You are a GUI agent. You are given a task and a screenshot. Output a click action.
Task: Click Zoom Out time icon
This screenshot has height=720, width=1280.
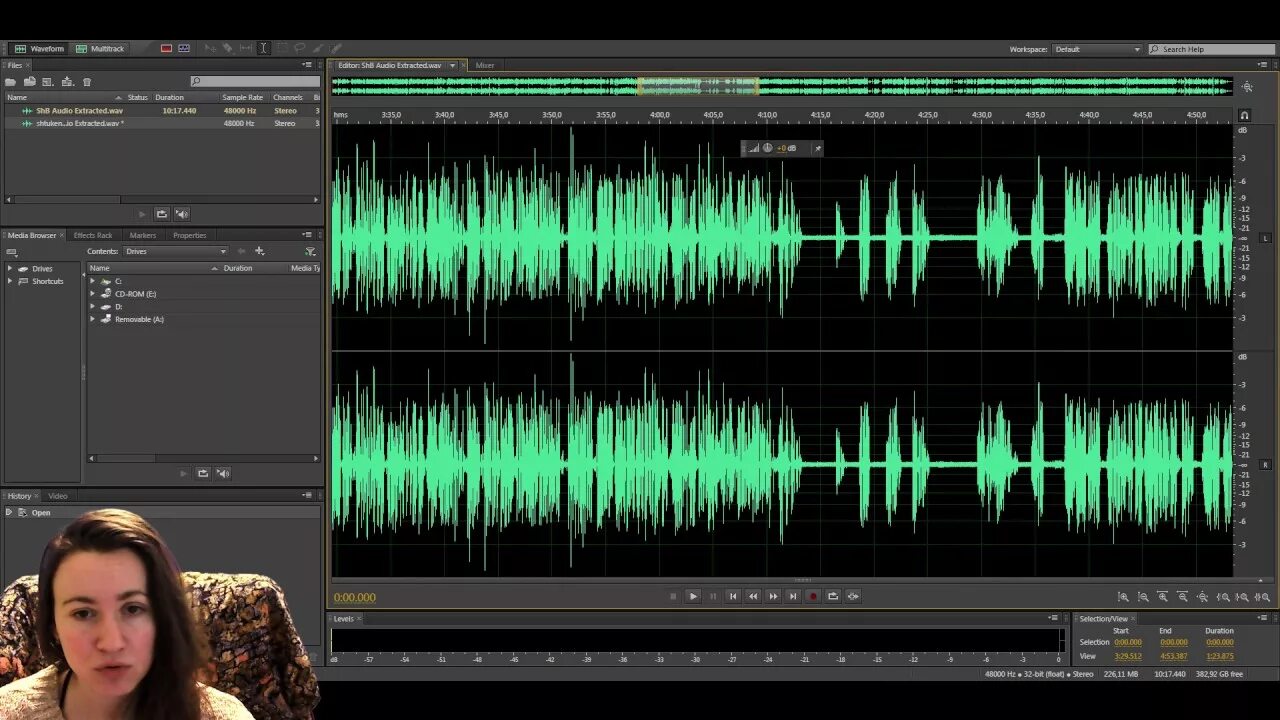(1183, 597)
